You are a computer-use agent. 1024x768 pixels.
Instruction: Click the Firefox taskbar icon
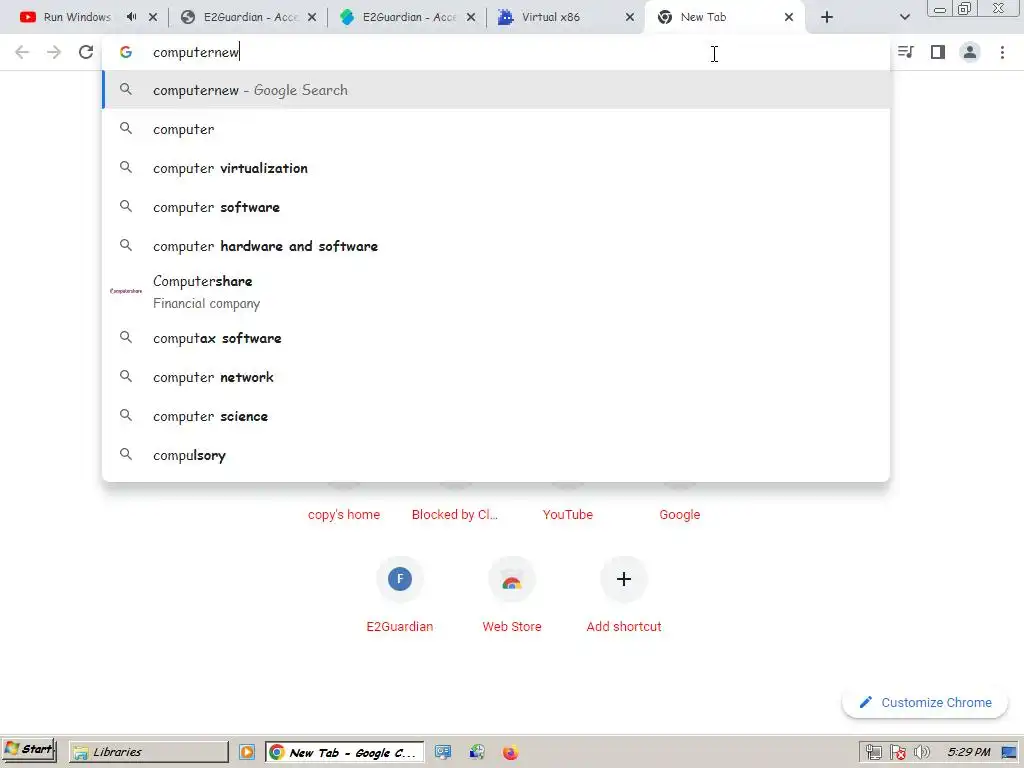(x=510, y=752)
